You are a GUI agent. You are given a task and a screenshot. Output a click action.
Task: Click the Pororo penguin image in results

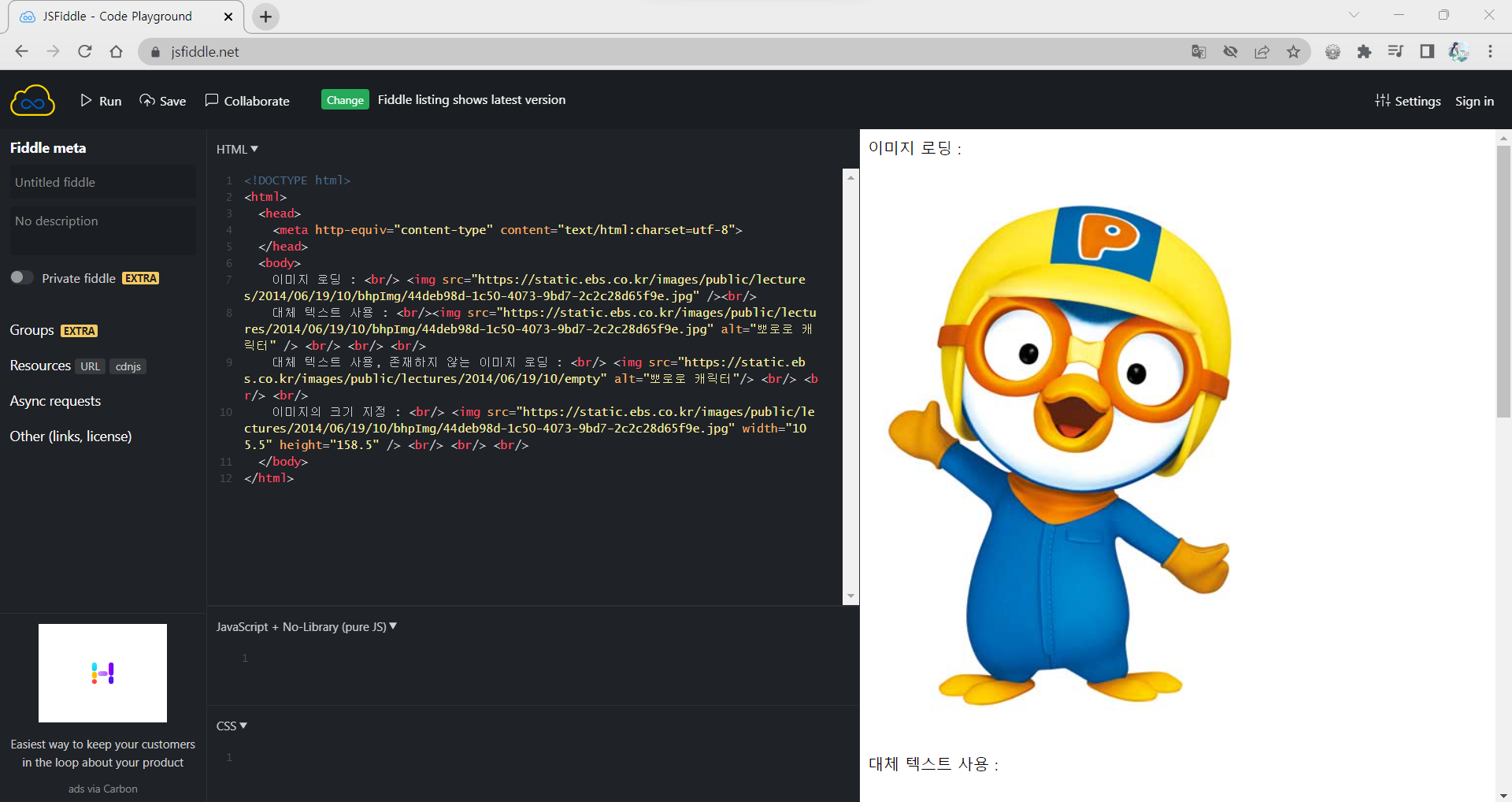coord(1060,455)
